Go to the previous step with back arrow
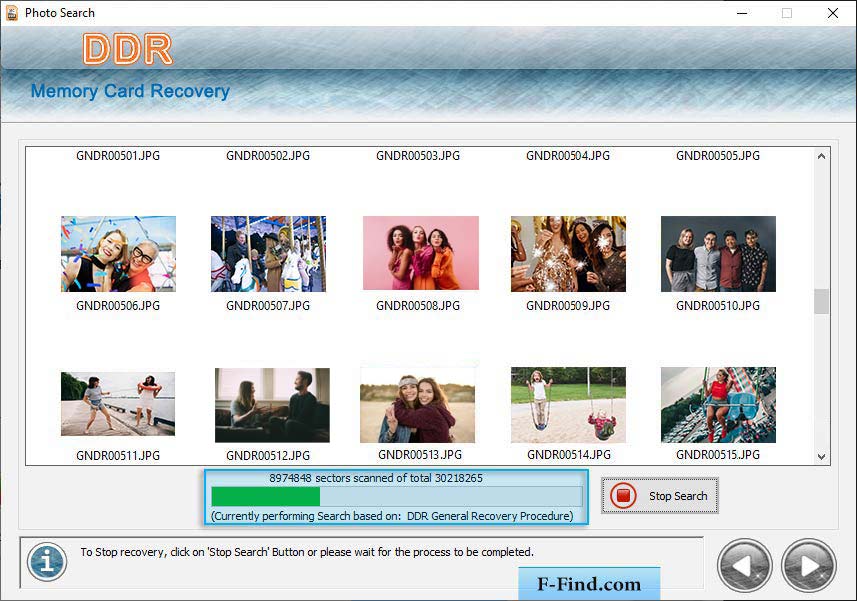This screenshot has height=601, width=857. (744, 565)
